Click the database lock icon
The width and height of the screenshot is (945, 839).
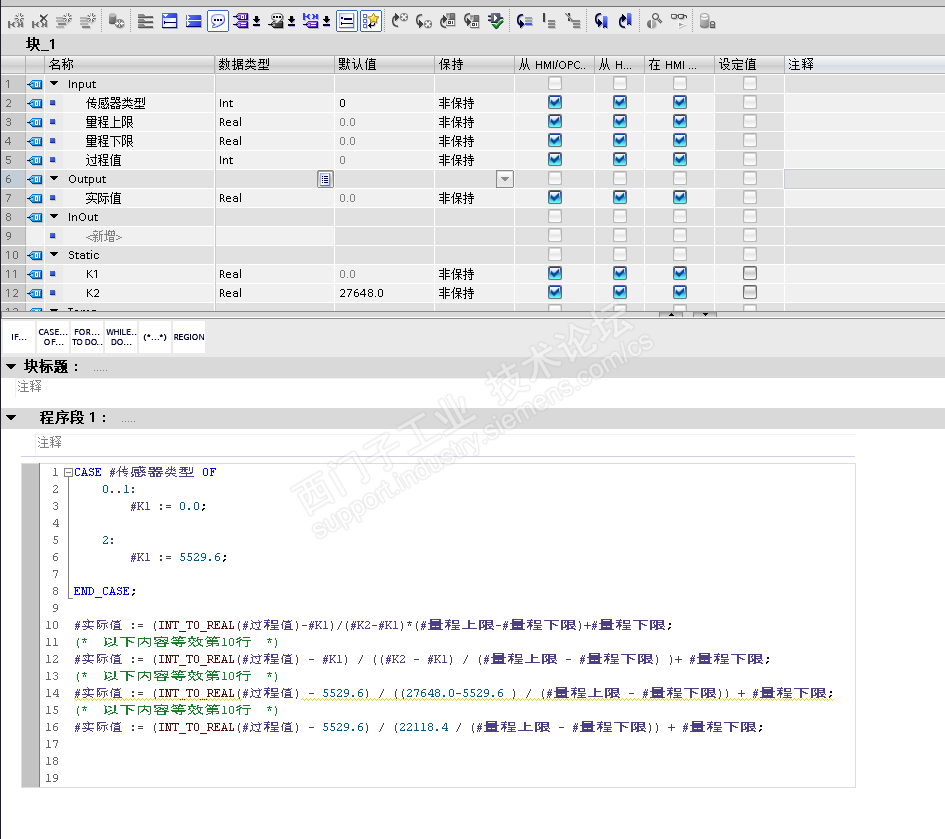pos(708,22)
